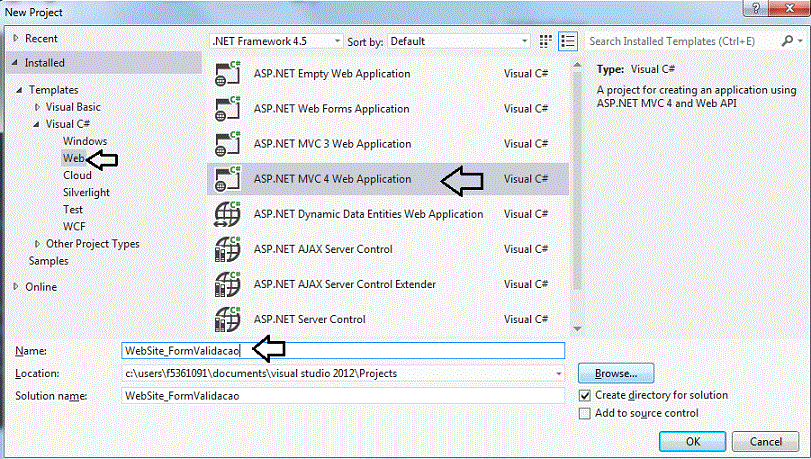Switch to the small icons grid view
Viewport: 811px width, 459px height.
point(545,41)
